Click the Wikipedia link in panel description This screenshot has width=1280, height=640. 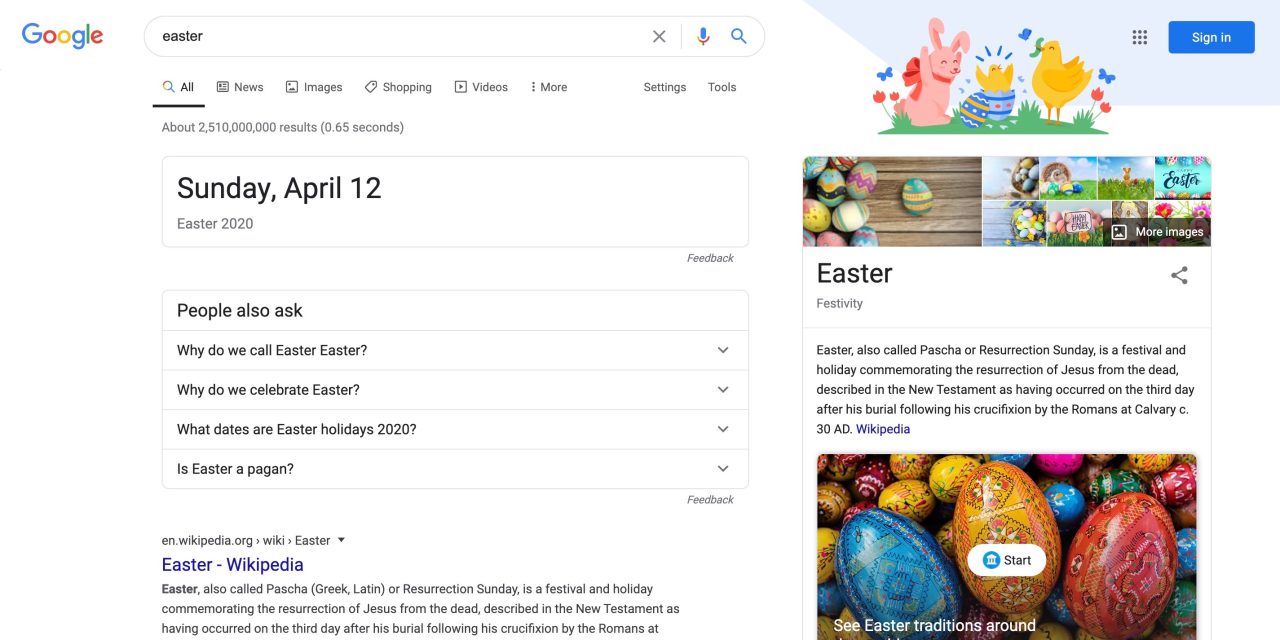pyautogui.click(x=883, y=428)
